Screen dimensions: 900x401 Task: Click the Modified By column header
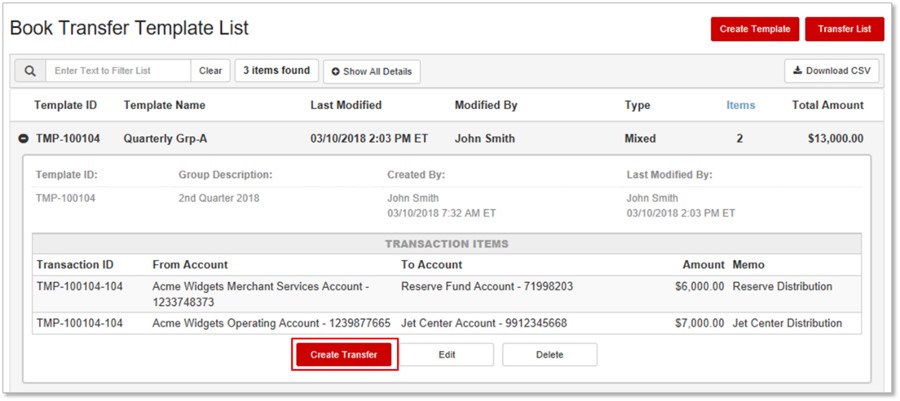[x=486, y=106]
